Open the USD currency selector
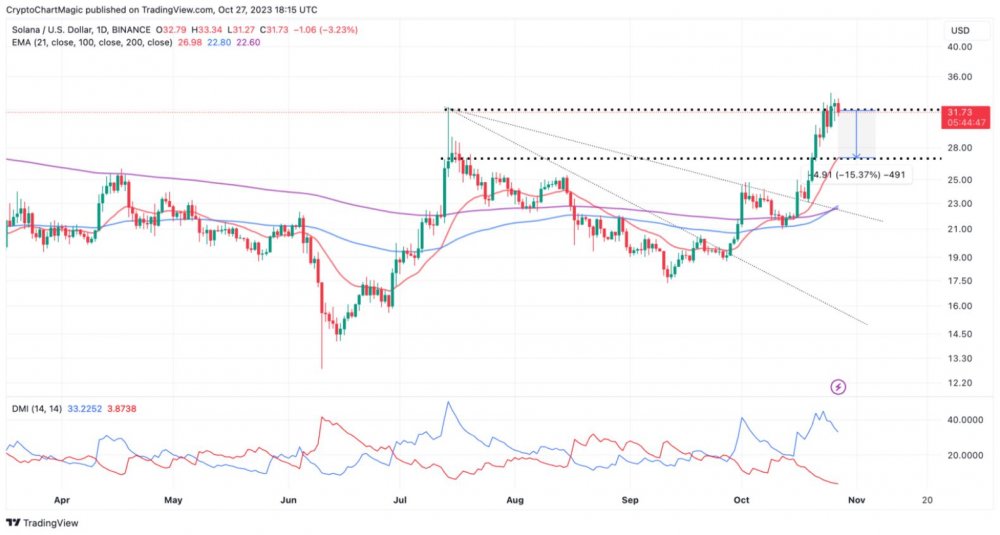This screenshot has width=1000, height=535. coord(960,30)
